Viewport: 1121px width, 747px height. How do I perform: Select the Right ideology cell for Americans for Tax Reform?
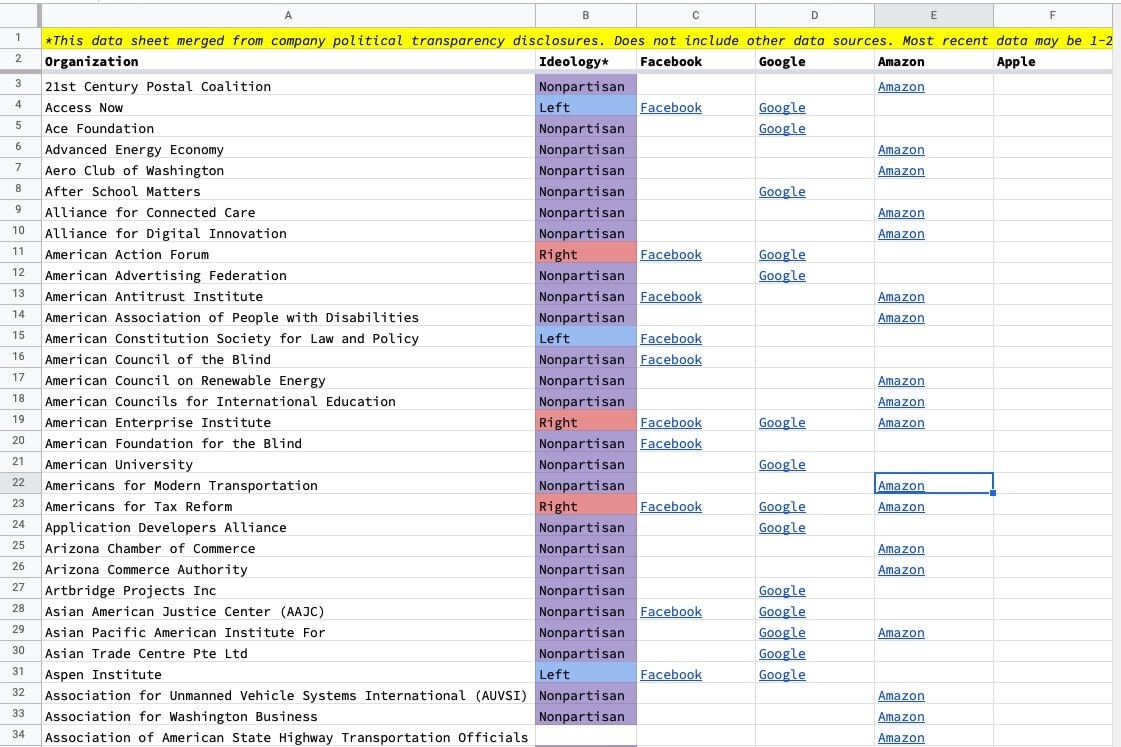click(x=585, y=506)
